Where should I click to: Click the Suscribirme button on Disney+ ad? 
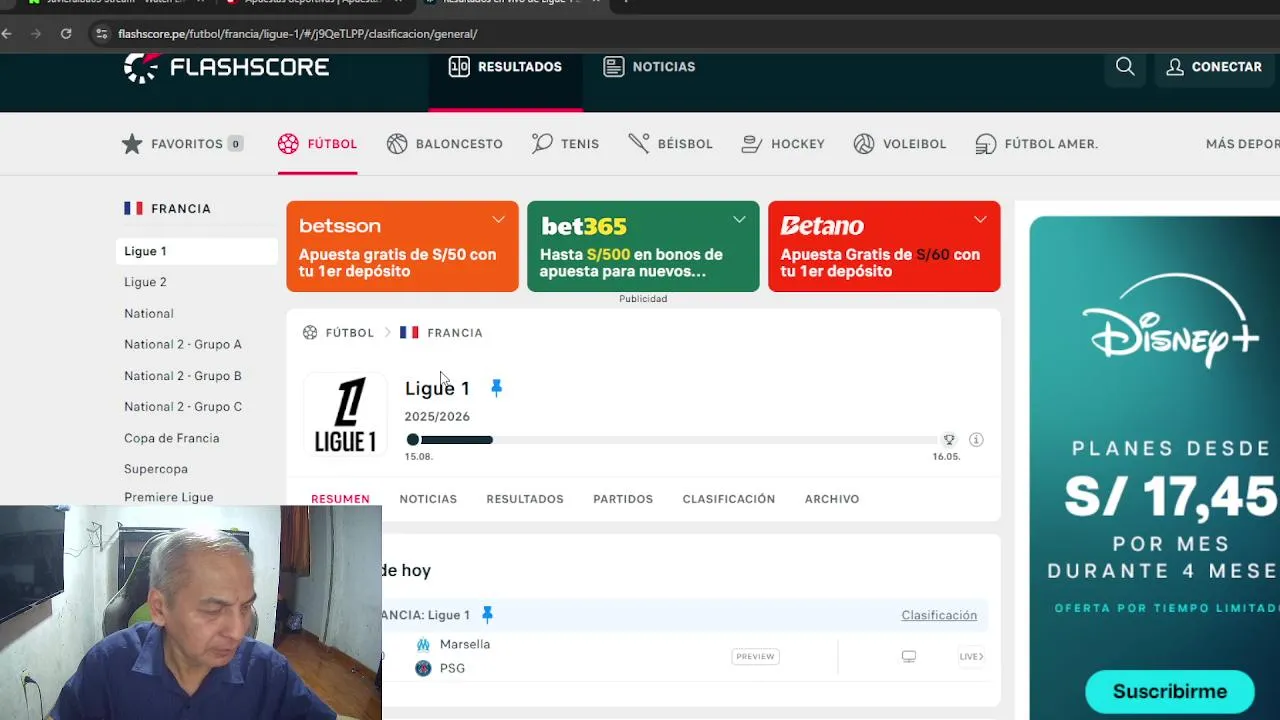[x=1170, y=691]
